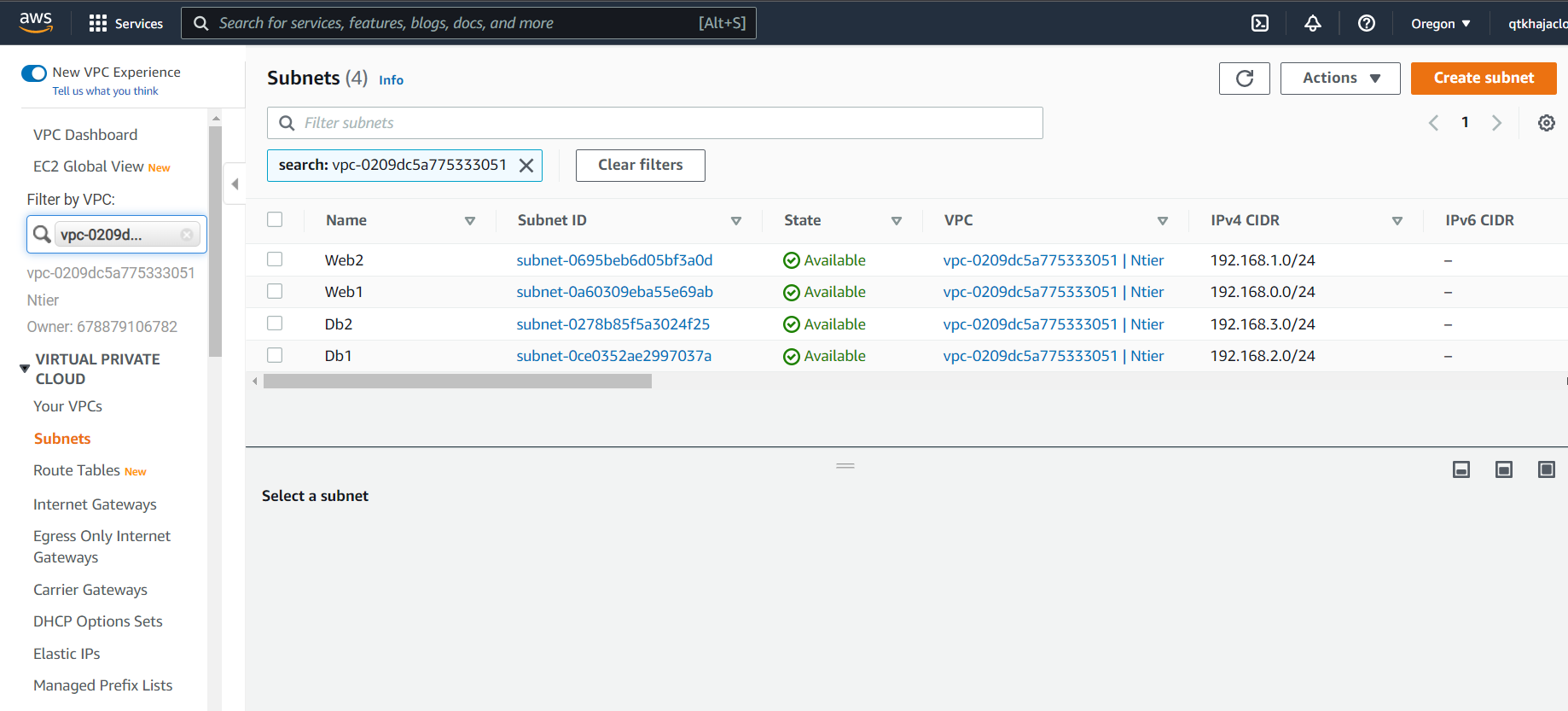Open table preferences gear
The image size is (1568, 711).
[x=1546, y=123]
